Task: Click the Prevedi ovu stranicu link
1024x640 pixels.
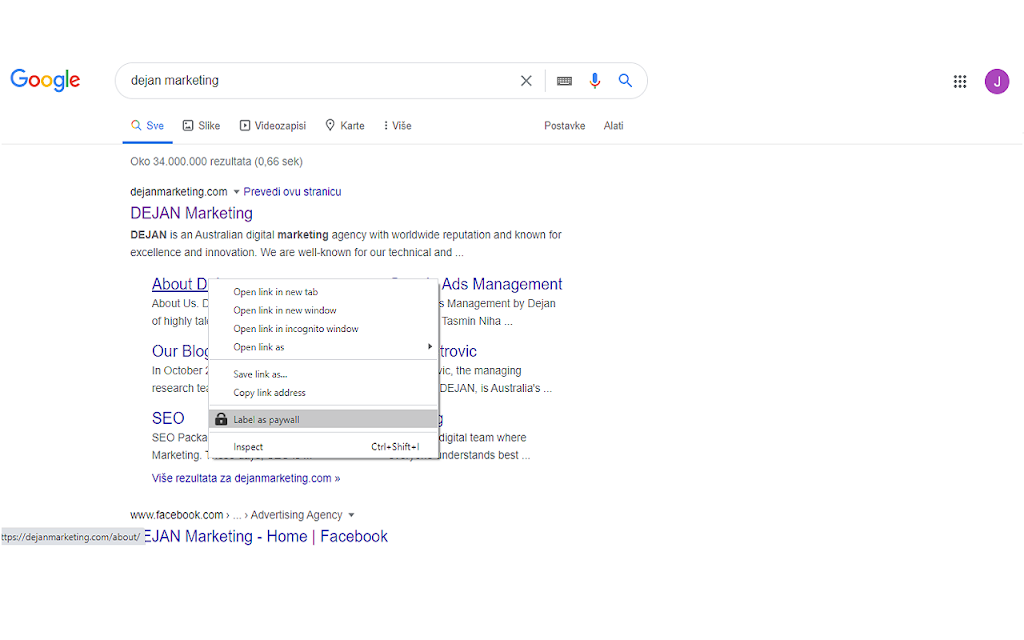Action: [x=292, y=191]
